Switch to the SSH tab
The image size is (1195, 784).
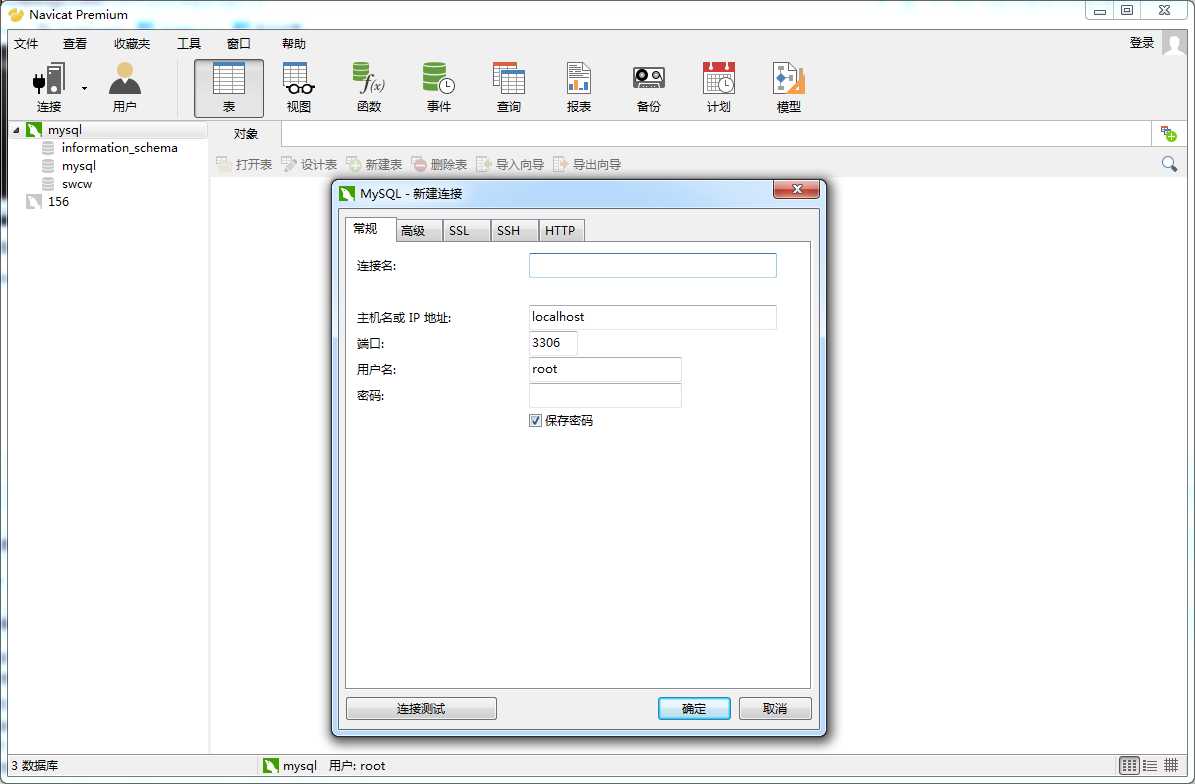[514, 231]
